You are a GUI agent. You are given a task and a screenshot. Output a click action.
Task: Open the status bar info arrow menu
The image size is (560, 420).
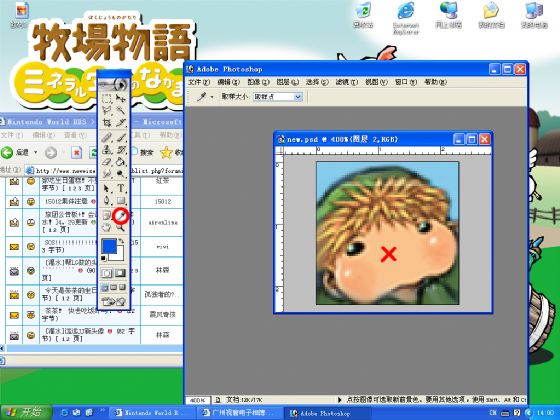click(340, 400)
